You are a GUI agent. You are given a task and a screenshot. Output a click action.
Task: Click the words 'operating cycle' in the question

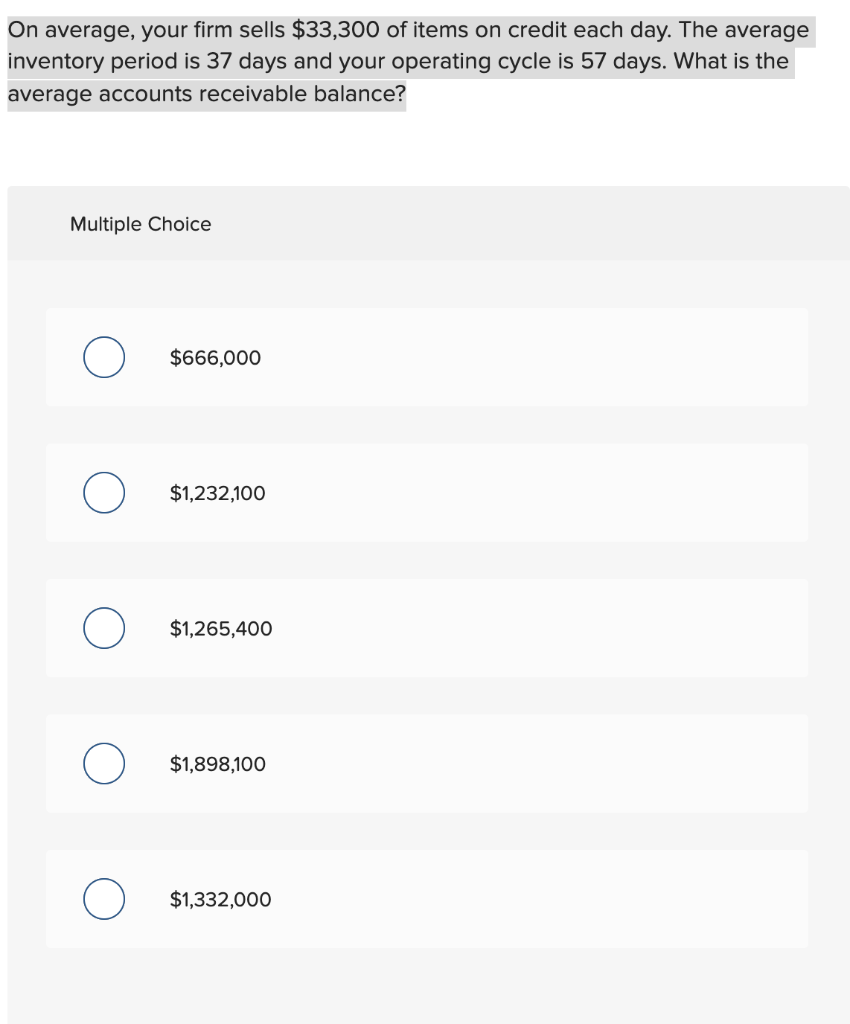pyautogui.click(x=471, y=61)
